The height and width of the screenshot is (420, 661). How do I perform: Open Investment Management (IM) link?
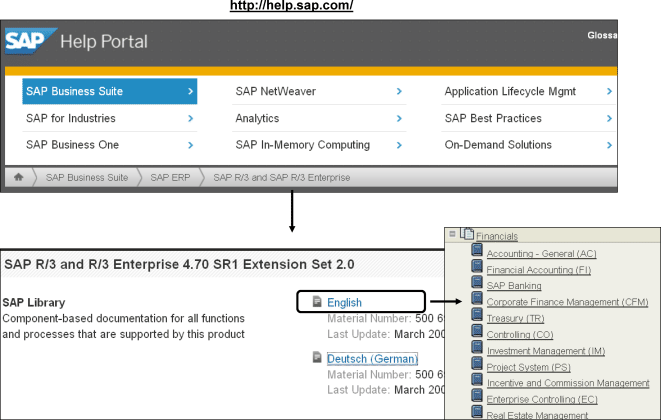[546, 351]
